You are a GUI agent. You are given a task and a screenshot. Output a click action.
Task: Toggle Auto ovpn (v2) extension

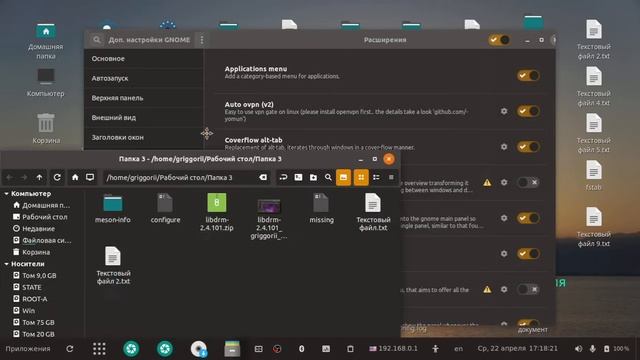(x=528, y=111)
